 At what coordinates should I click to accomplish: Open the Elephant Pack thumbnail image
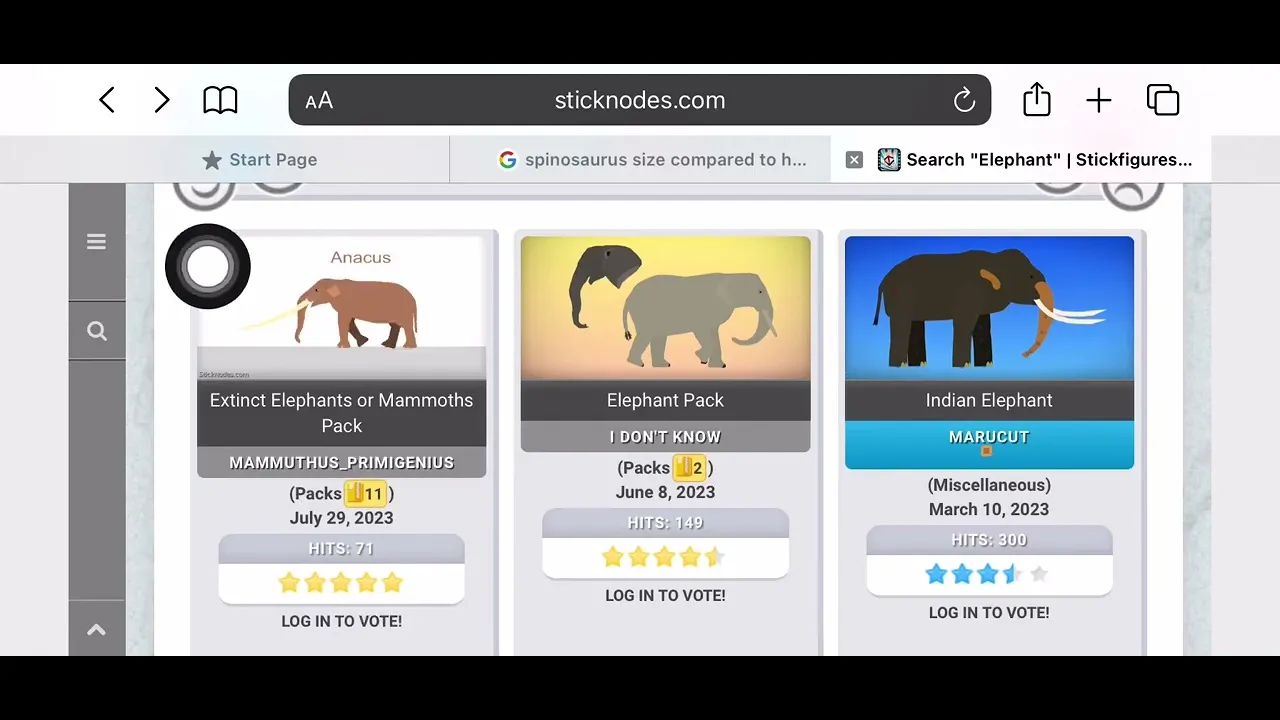pos(666,308)
